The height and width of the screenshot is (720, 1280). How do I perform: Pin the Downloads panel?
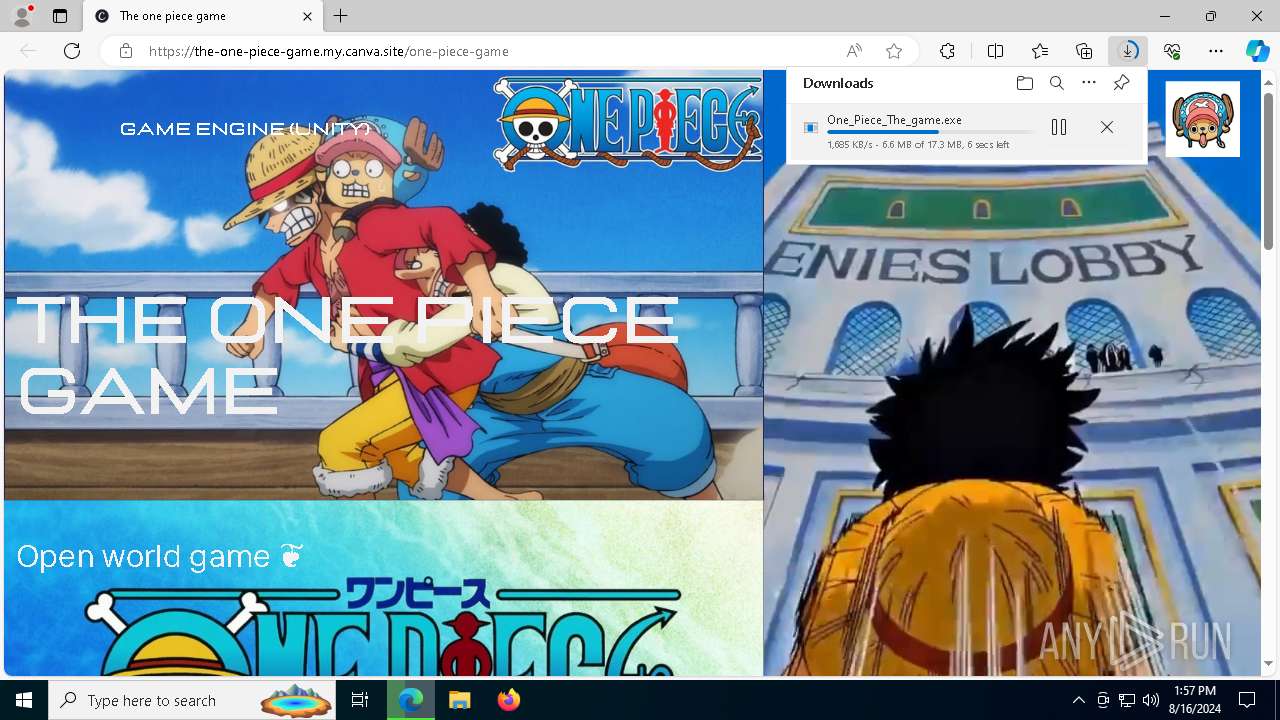1121,83
